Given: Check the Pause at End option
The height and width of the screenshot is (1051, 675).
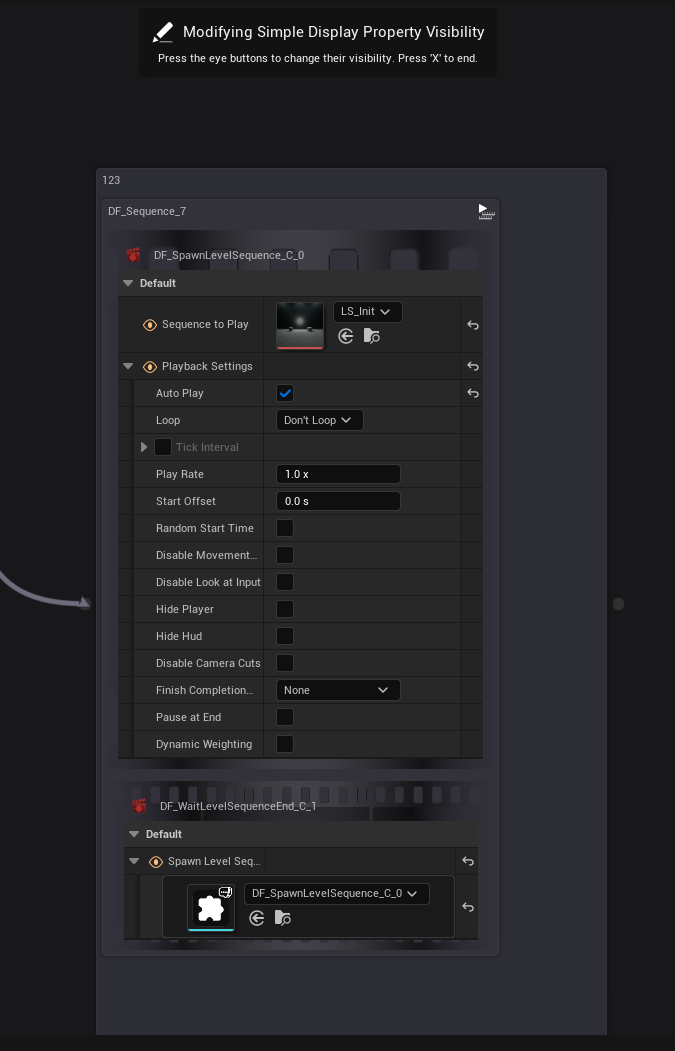Looking at the screenshot, I should pyautogui.click(x=285, y=717).
